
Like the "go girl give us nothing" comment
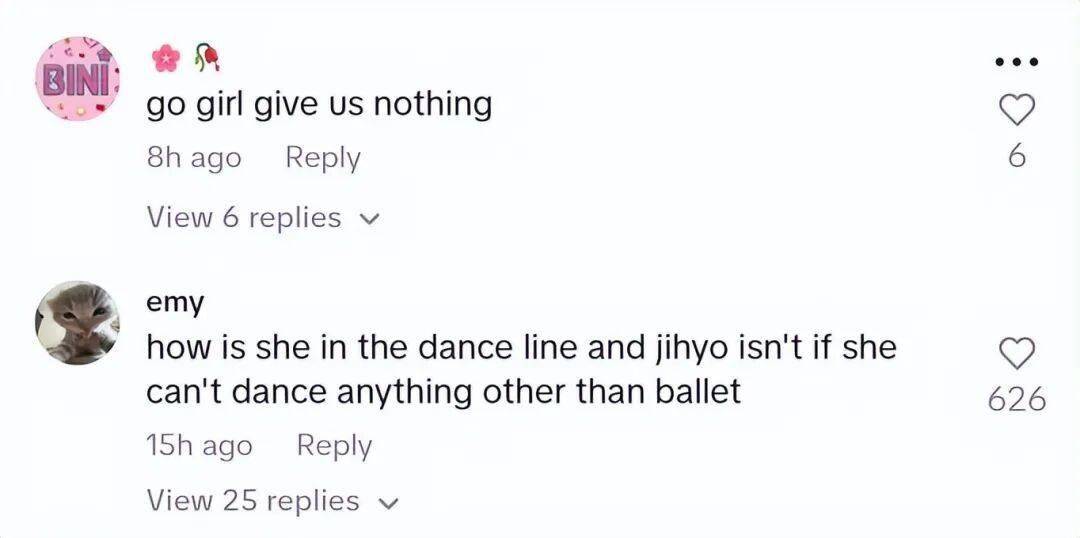pyautogui.click(x=1016, y=111)
